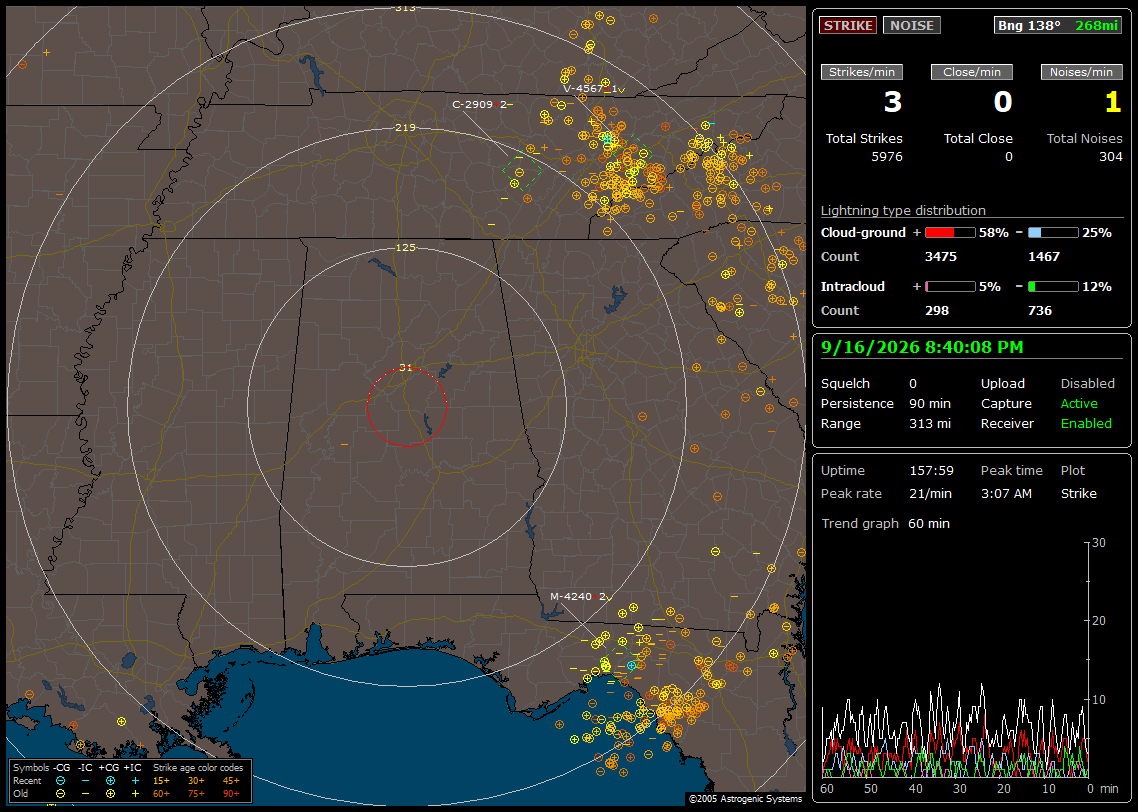The width and height of the screenshot is (1138, 812).
Task: Click the red center range circle
Action: tap(406, 407)
